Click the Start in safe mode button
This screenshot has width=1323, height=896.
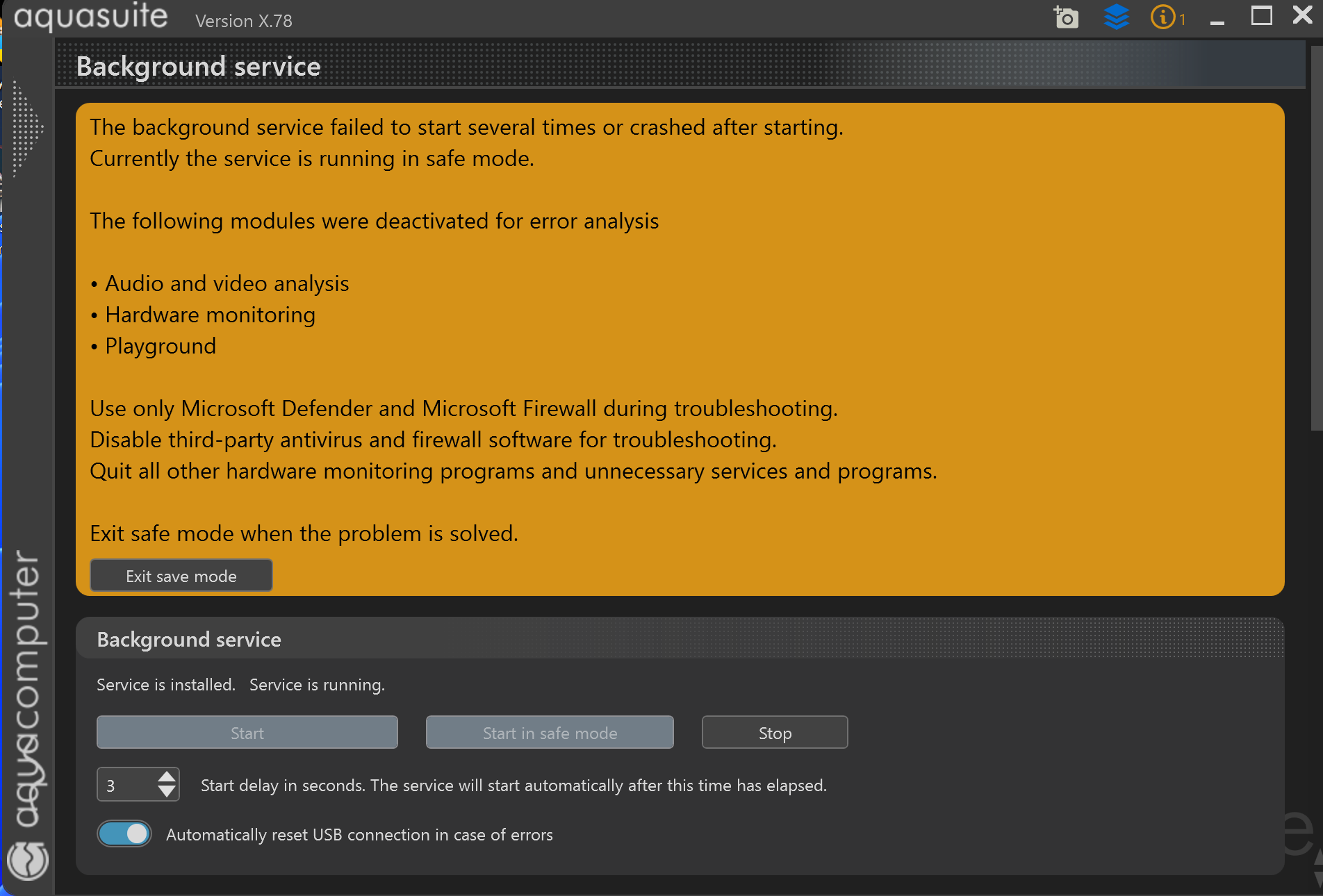[x=550, y=733]
